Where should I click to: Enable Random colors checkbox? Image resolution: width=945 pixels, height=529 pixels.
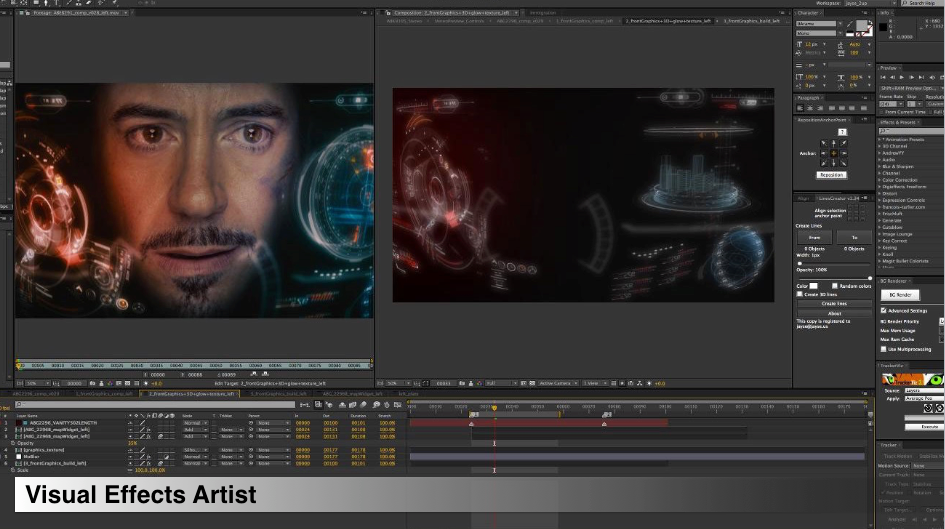pyautogui.click(x=835, y=286)
